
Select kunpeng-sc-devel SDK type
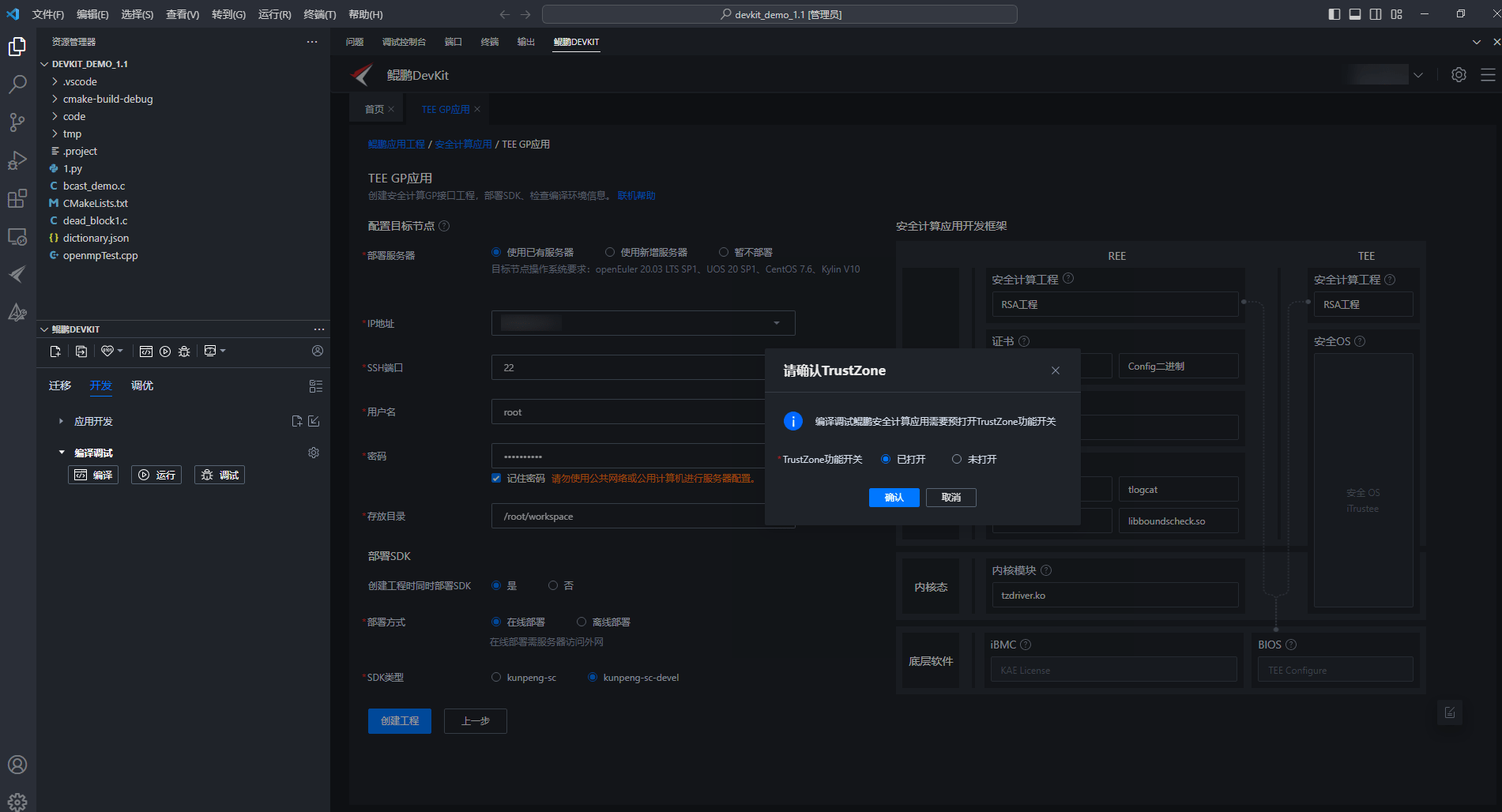click(x=593, y=677)
